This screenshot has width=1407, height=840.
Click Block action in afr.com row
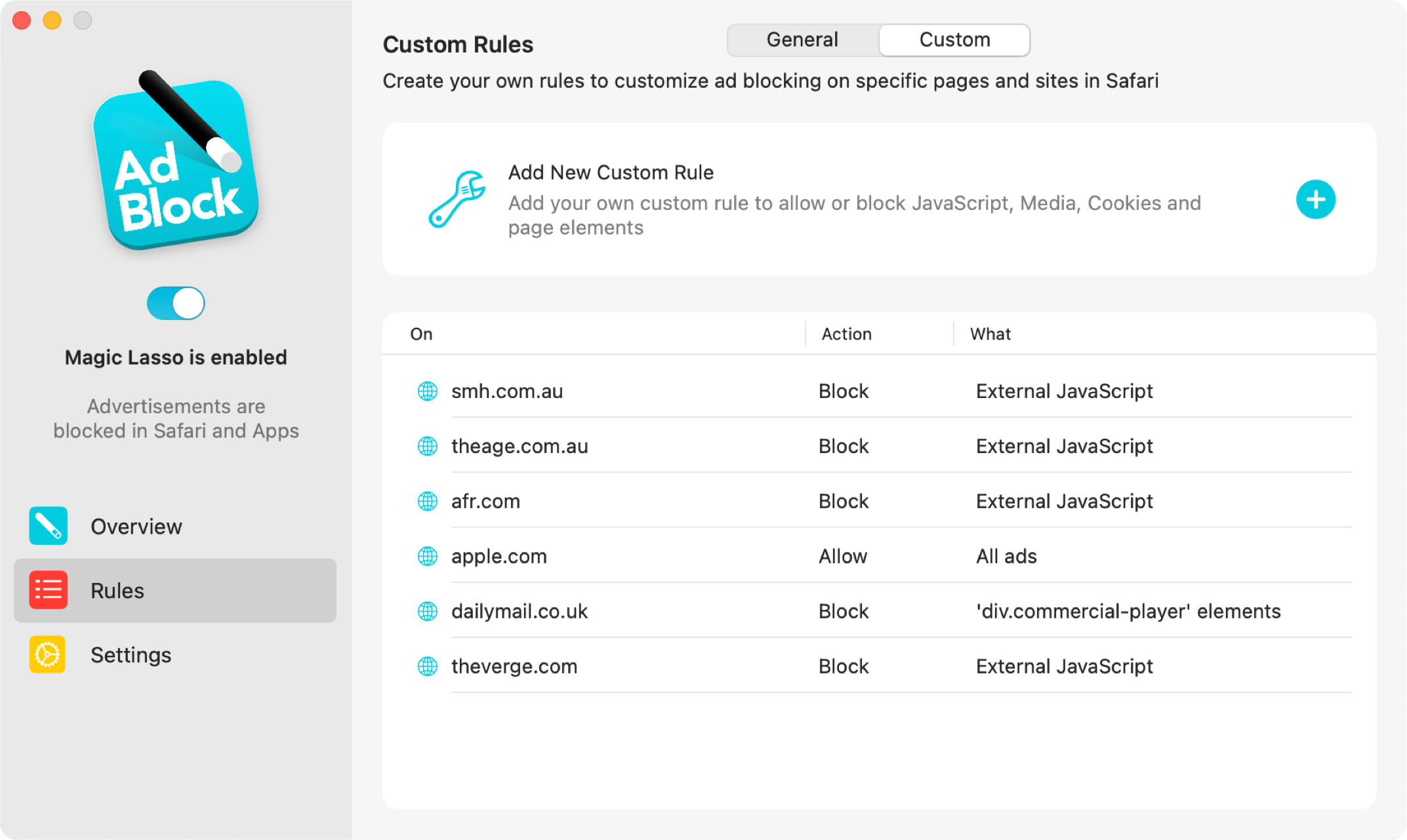click(844, 501)
